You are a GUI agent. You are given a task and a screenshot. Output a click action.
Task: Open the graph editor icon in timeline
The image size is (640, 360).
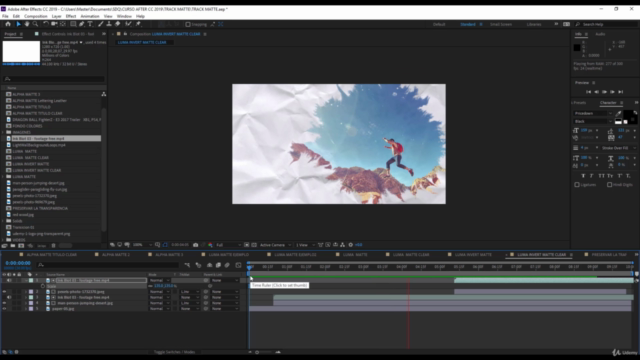238,265
